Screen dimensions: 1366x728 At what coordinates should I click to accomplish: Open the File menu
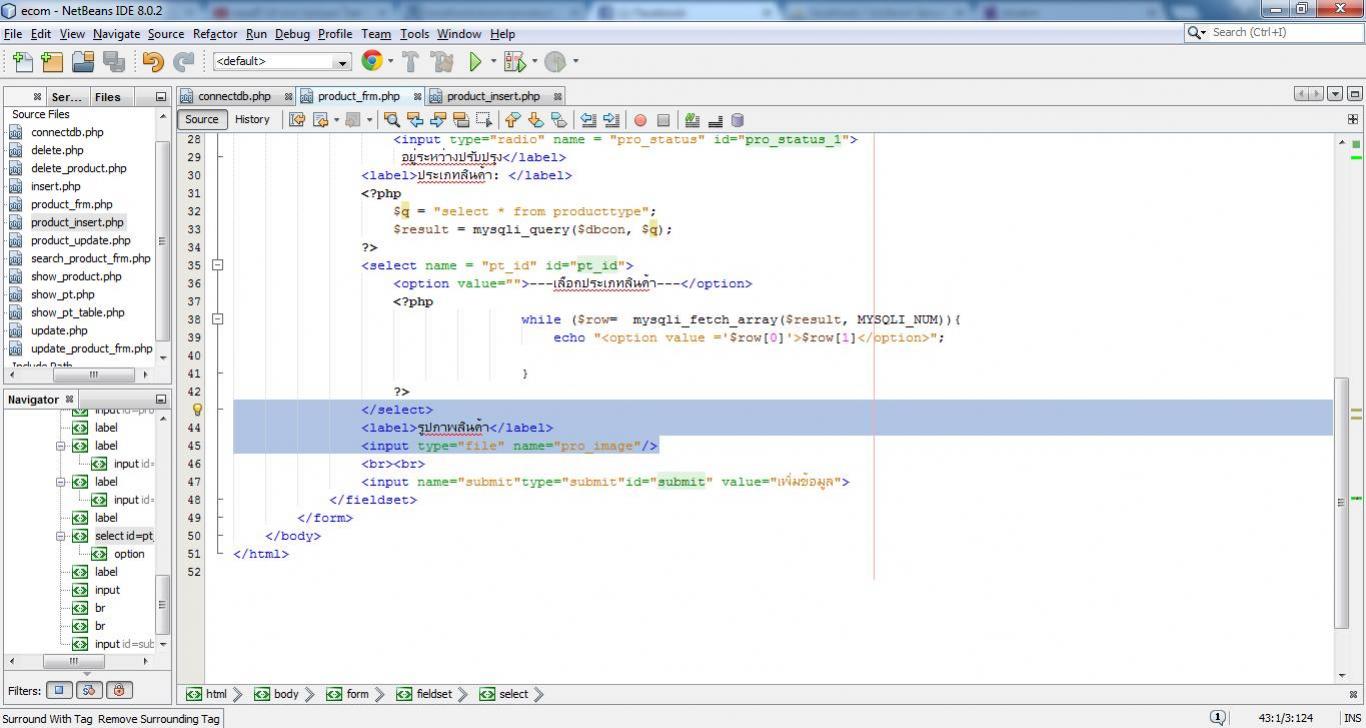(13, 33)
